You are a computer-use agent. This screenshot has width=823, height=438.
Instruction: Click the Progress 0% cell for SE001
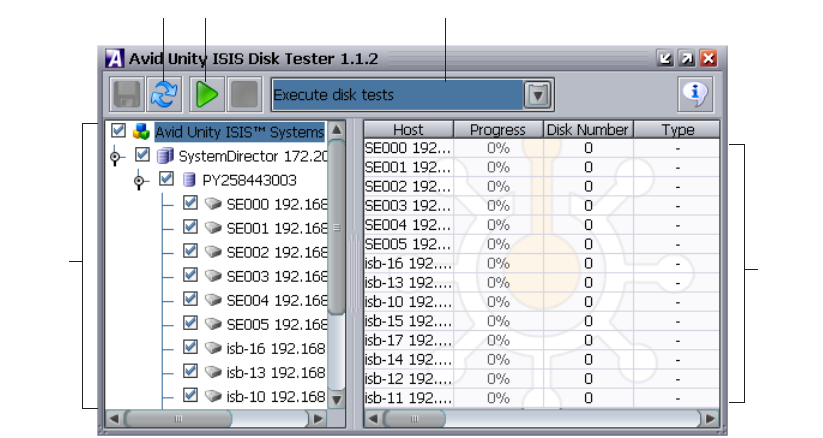[x=498, y=168]
